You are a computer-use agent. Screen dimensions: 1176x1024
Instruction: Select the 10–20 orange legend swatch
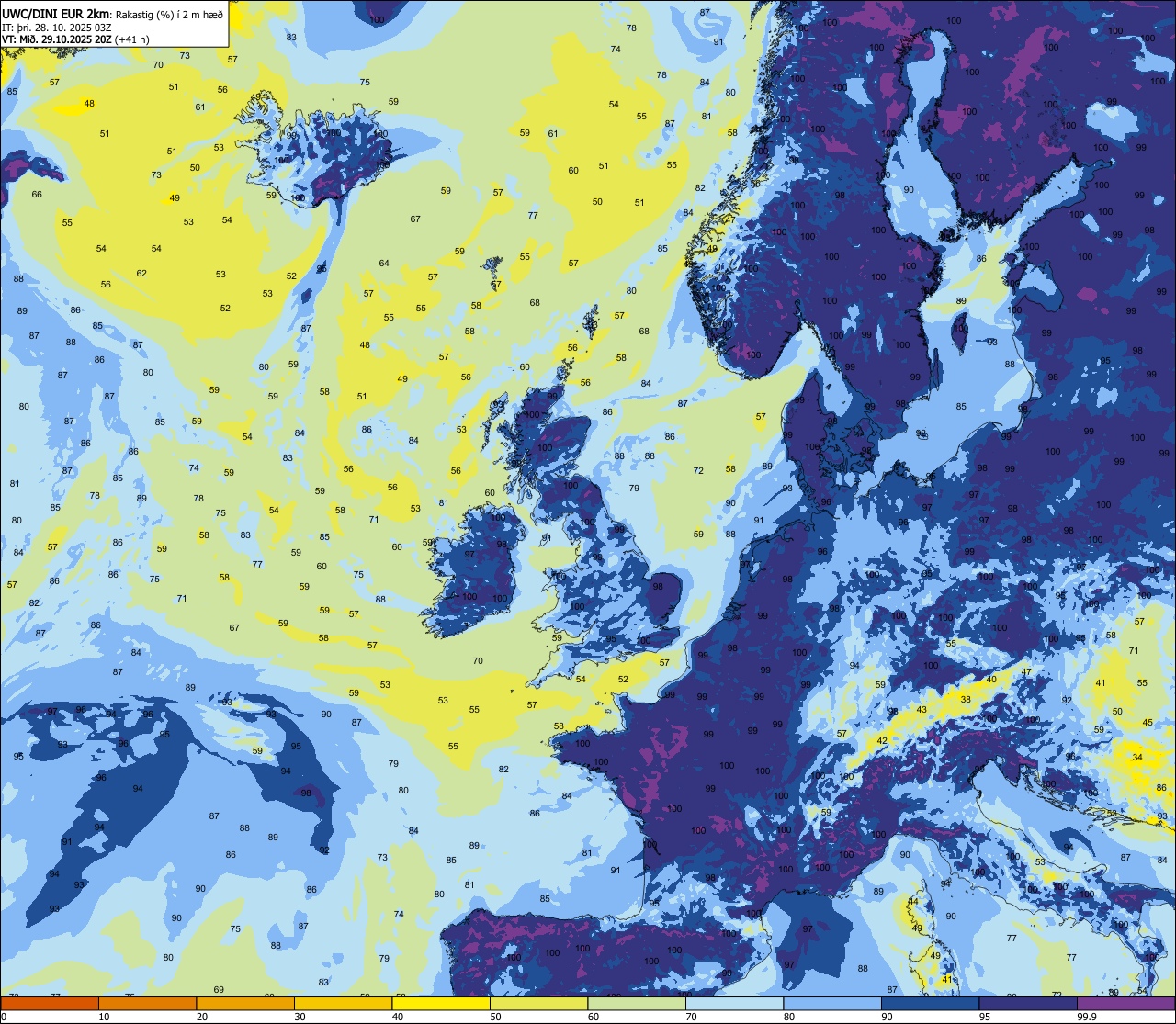click(x=147, y=1003)
